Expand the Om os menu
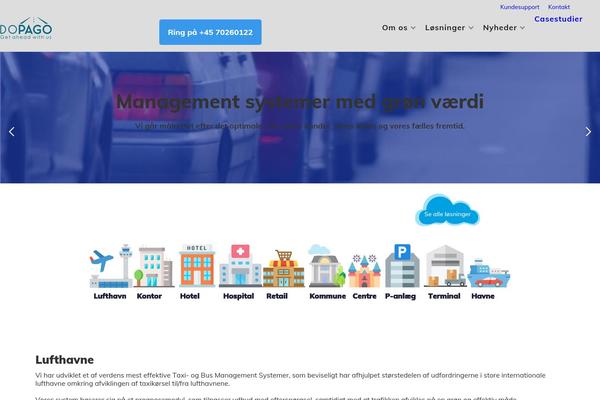Viewport: 600px width, 400px height. click(398, 28)
